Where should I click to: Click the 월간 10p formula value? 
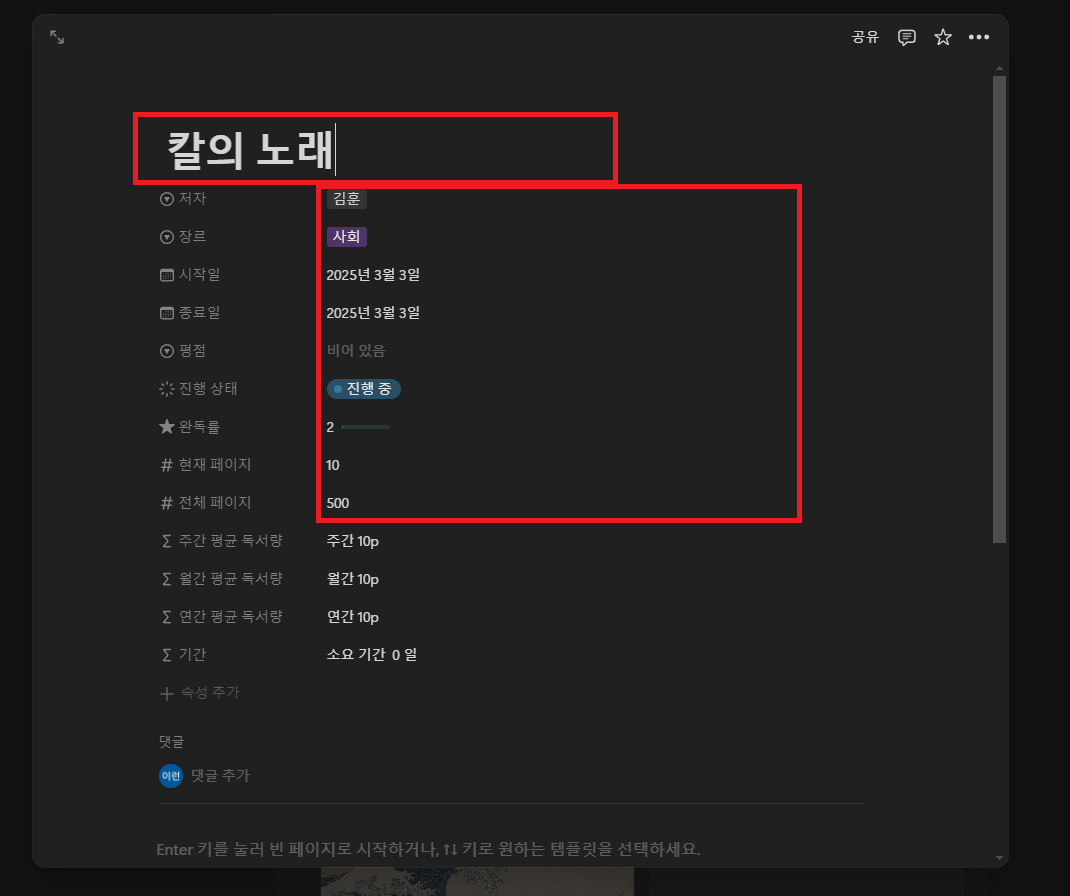353,579
